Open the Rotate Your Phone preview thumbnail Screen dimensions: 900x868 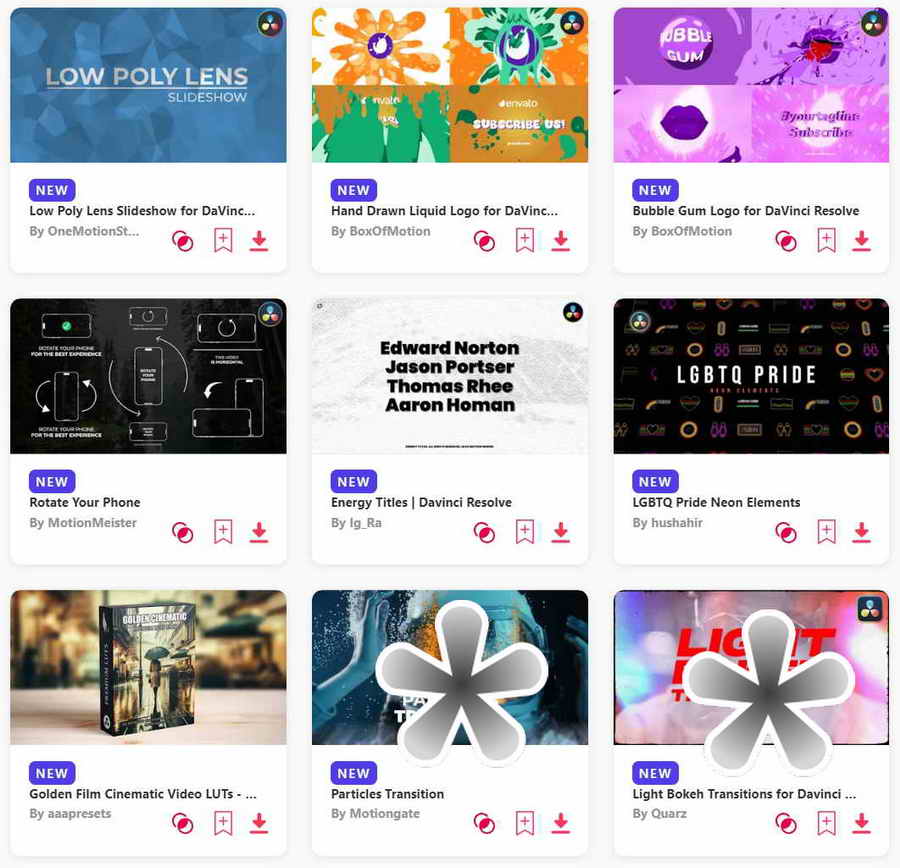(148, 376)
